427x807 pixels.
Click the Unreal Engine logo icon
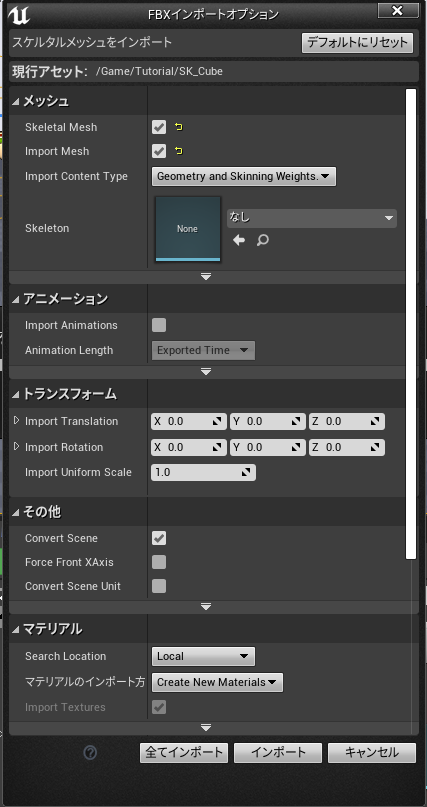19,14
